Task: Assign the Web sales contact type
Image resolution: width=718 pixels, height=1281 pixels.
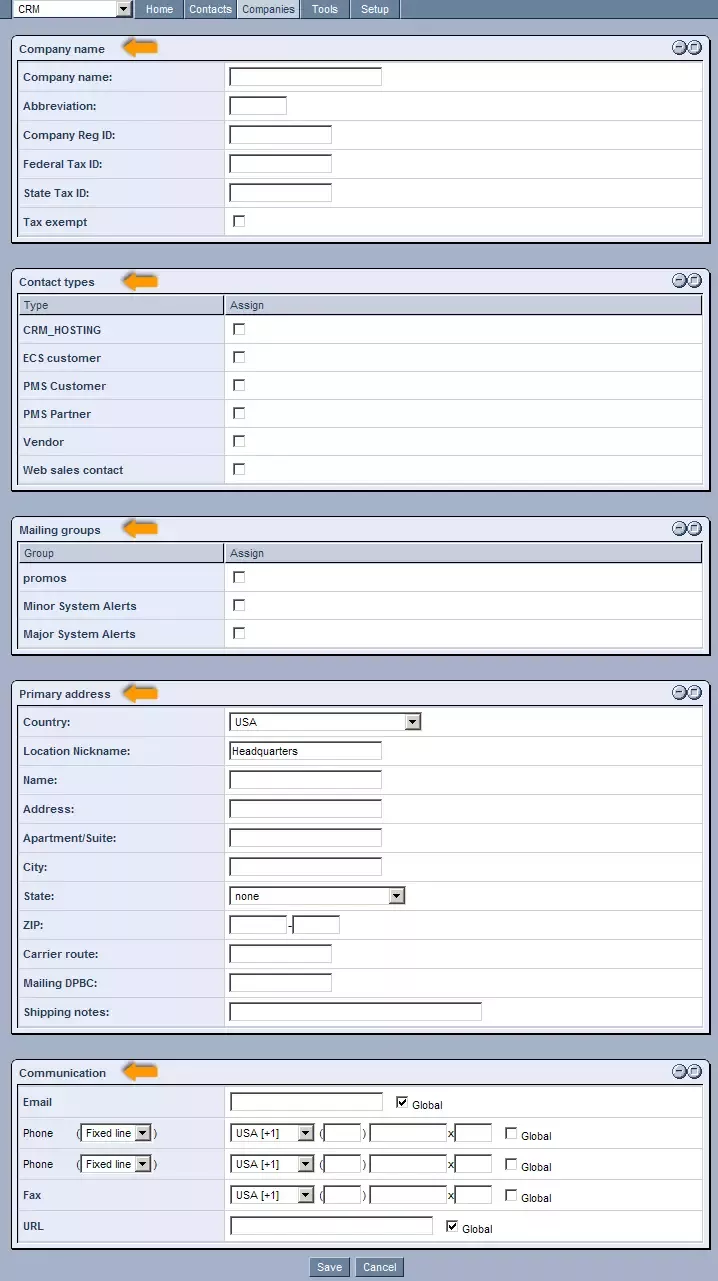Action: 239,469
